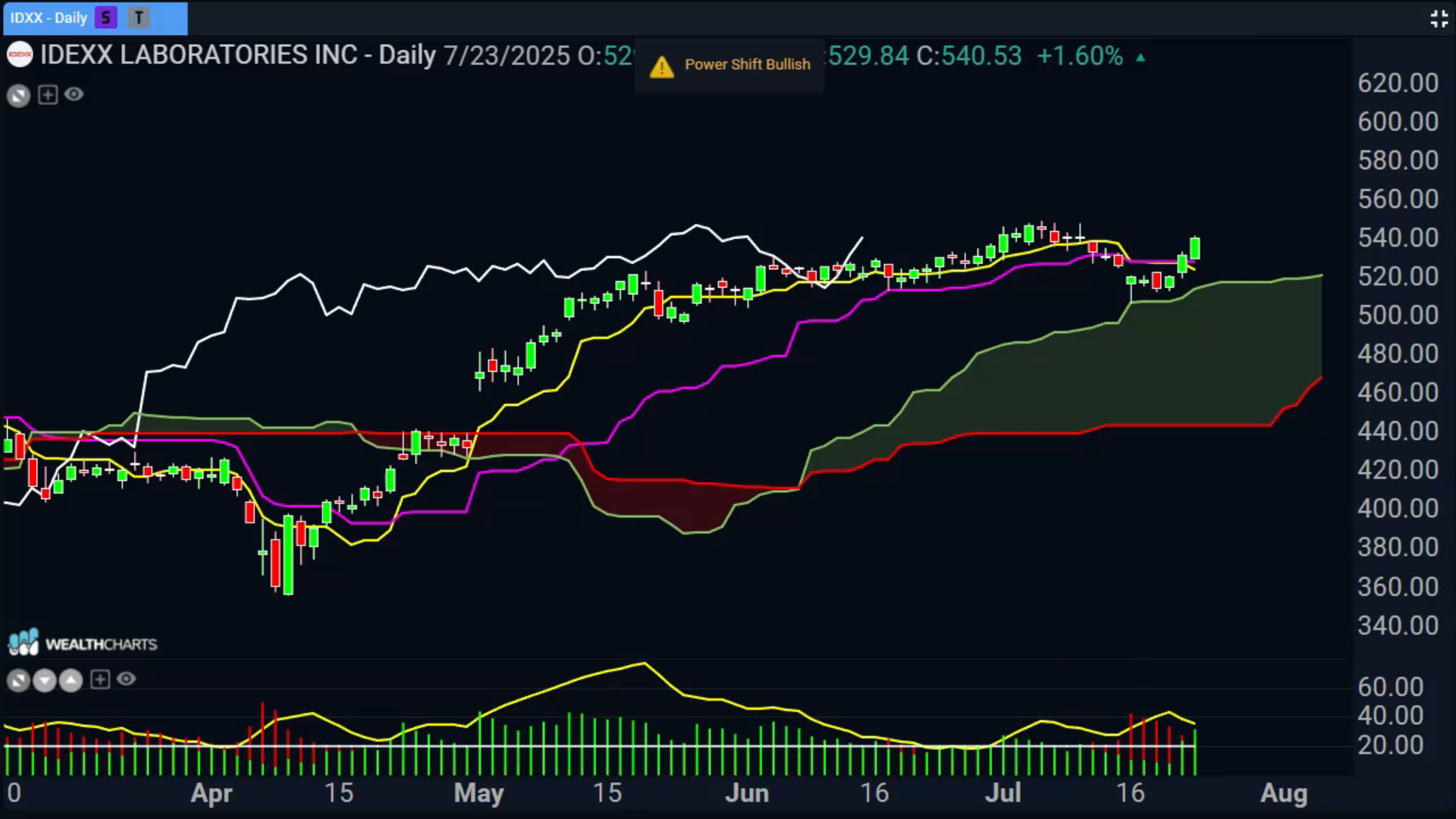Click the Jul label on time axis
This screenshot has height=819, width=1456.
1003,793
